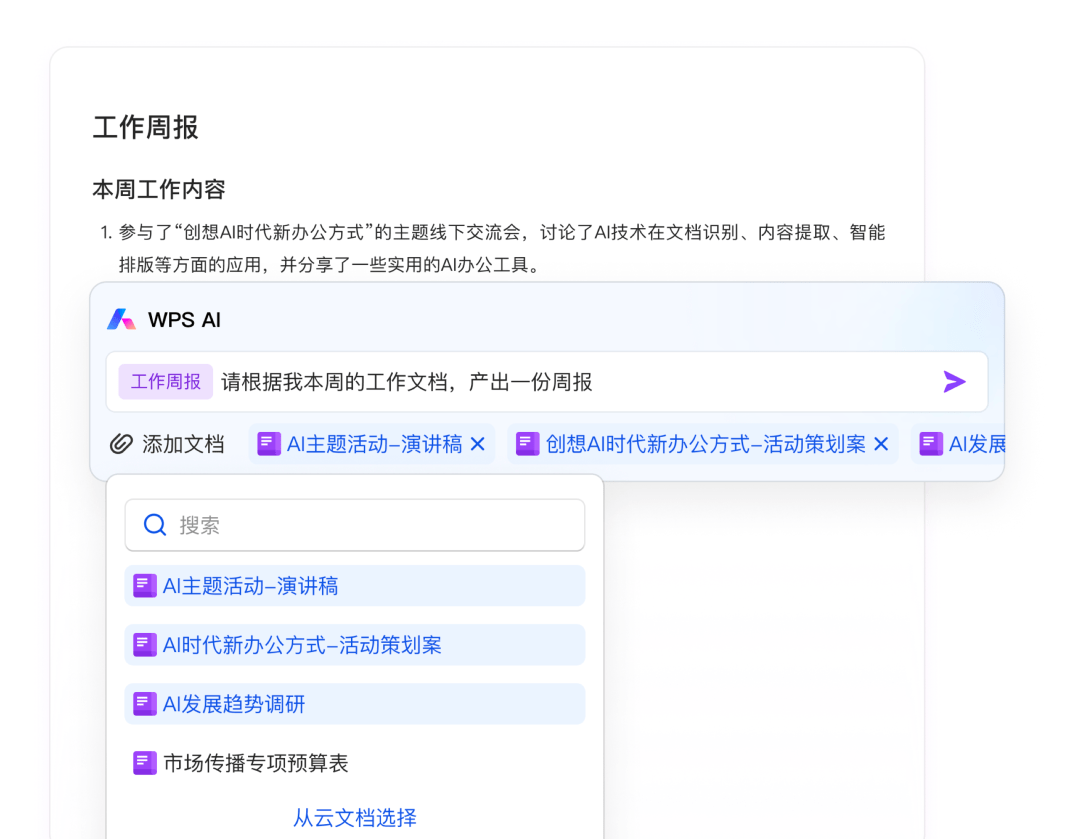Screen dimensions: 1080x839
Task: Click the file icon next to AI发展趋势调研 list item
Action: [x=145, y=704]
